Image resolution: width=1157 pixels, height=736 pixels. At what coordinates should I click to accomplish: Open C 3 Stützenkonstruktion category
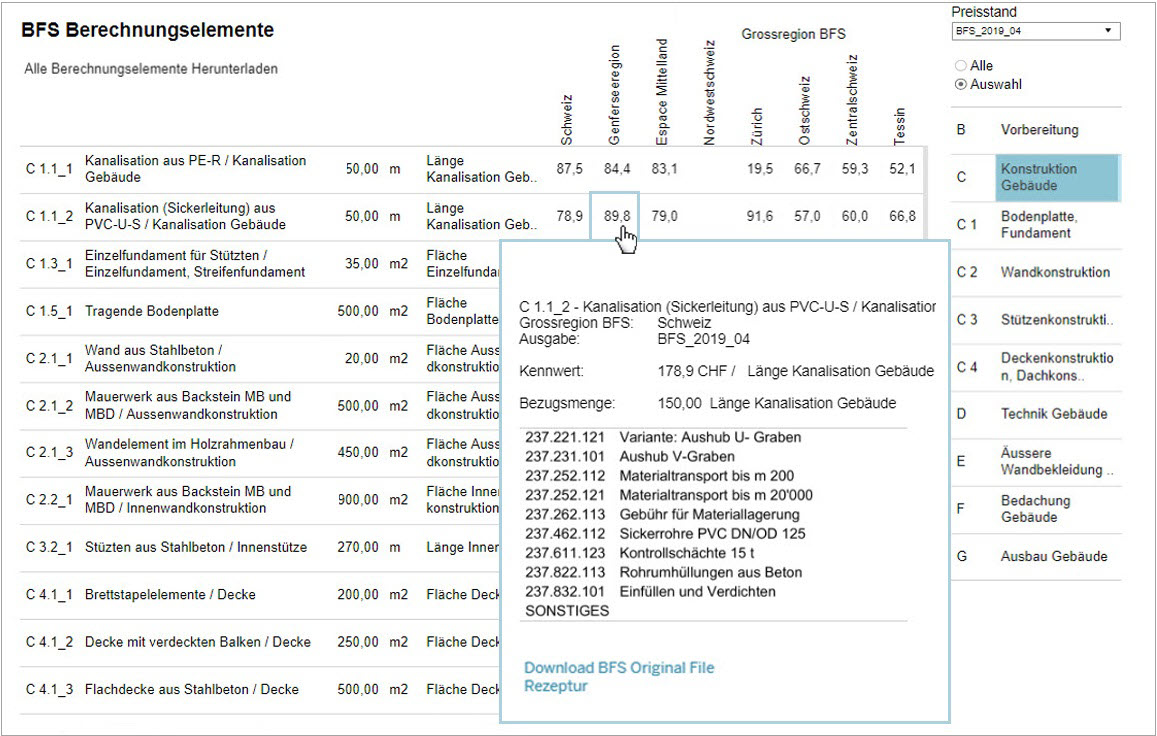[1036, 320]
